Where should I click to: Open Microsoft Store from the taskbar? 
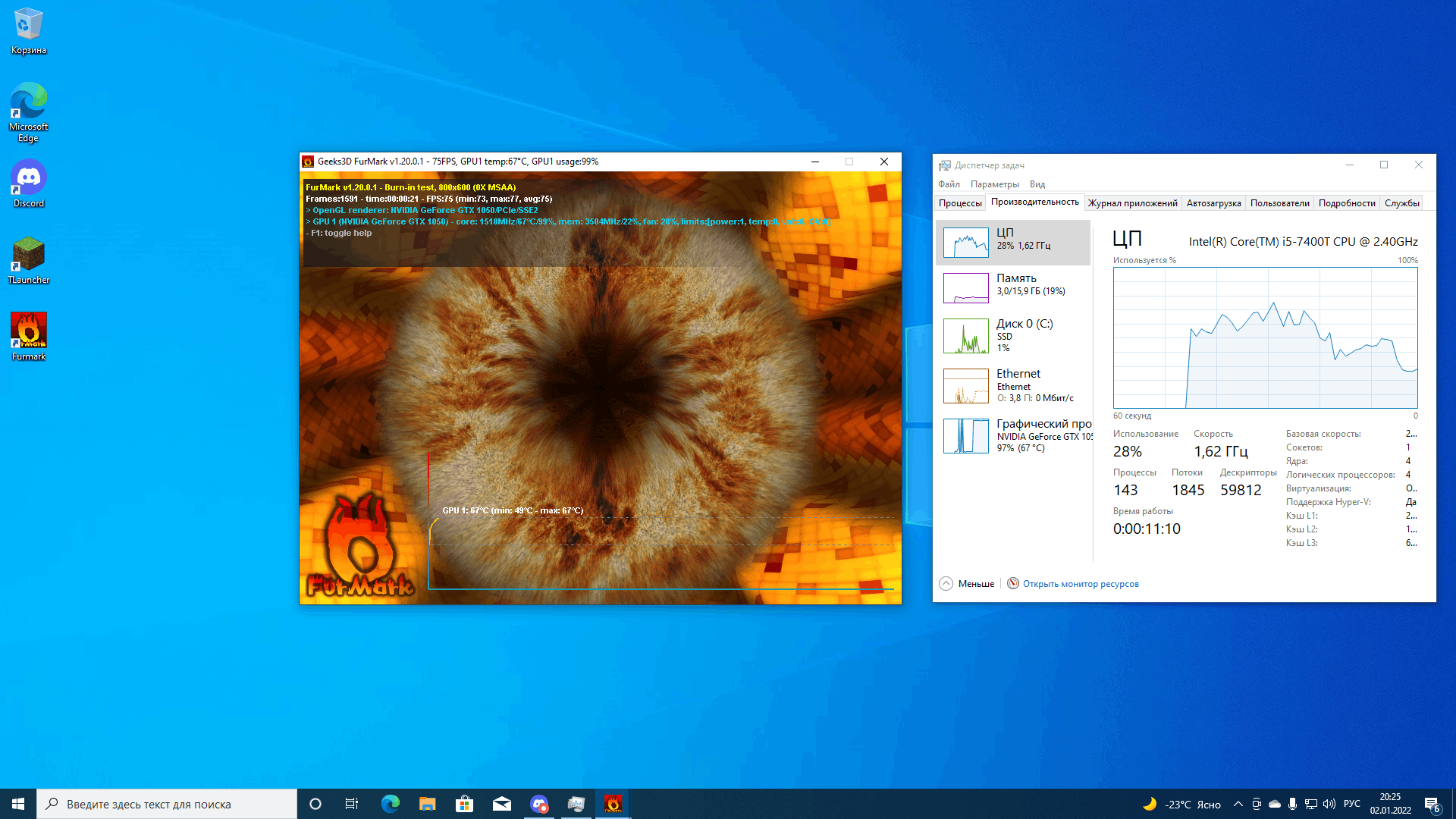click(464, 804)
